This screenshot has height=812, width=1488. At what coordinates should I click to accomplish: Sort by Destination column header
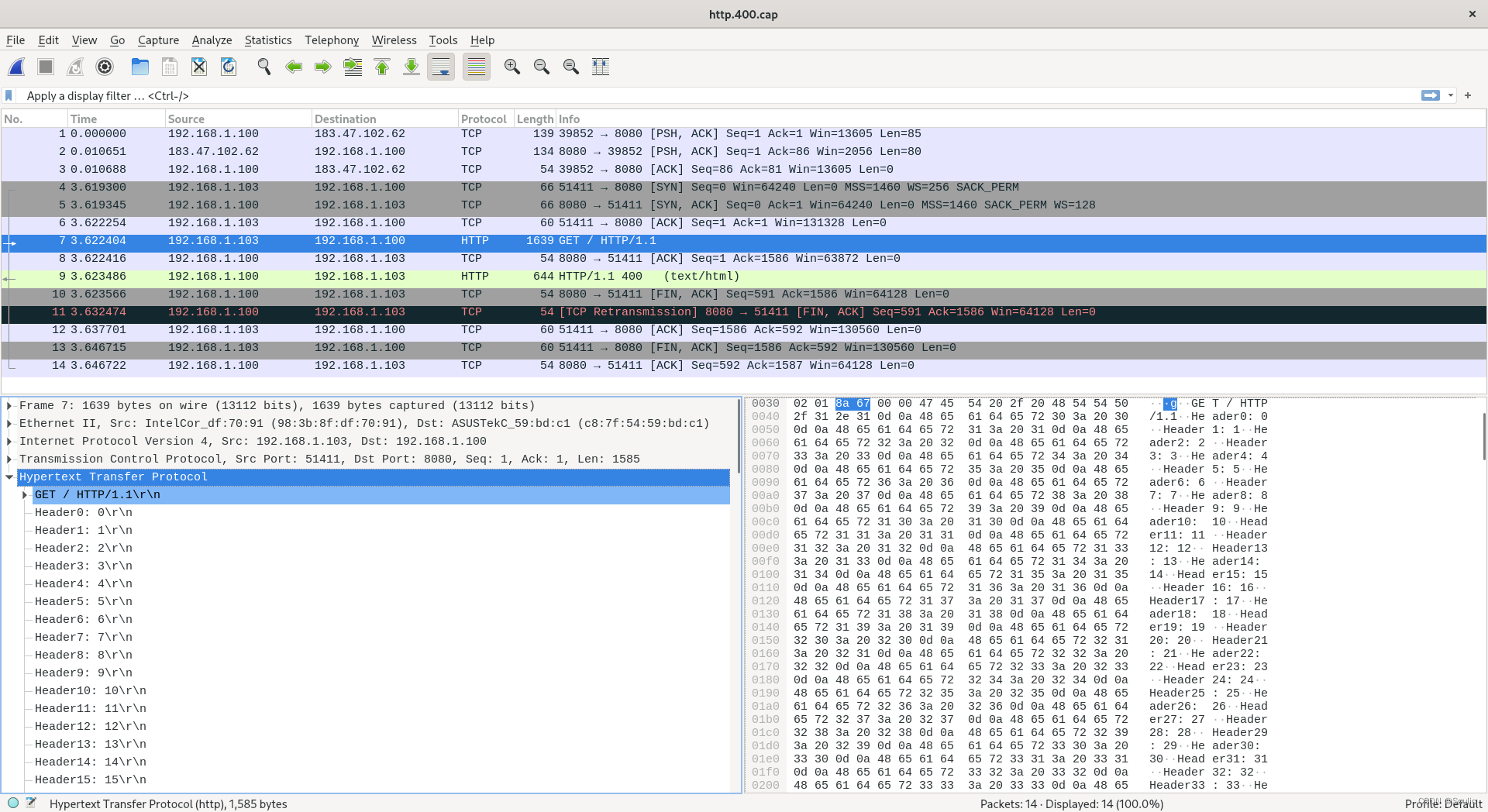pyautogui.click(x=384, y=119)
